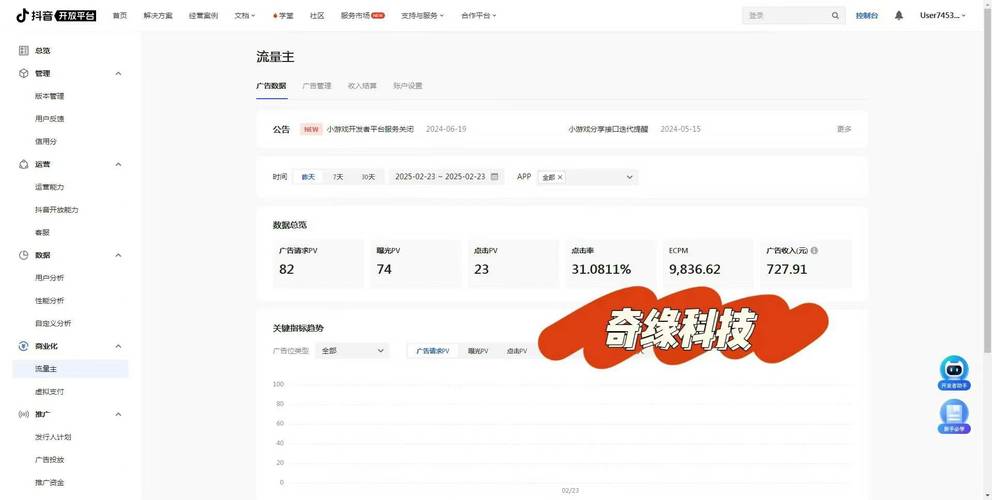
Task: Click the 管理 cube icon in sidebar
Action: [23, 73]
